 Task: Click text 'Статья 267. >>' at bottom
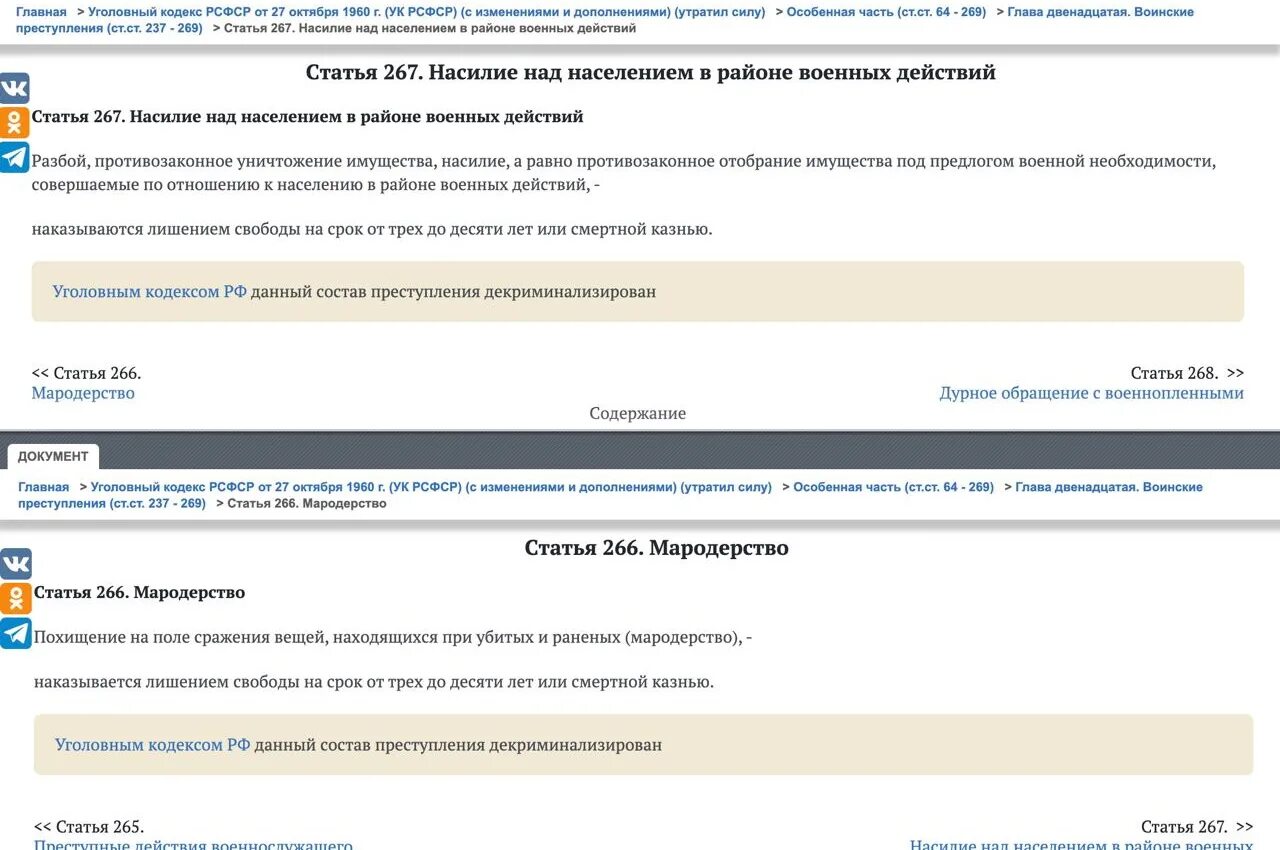click(x=1197, y=827)
